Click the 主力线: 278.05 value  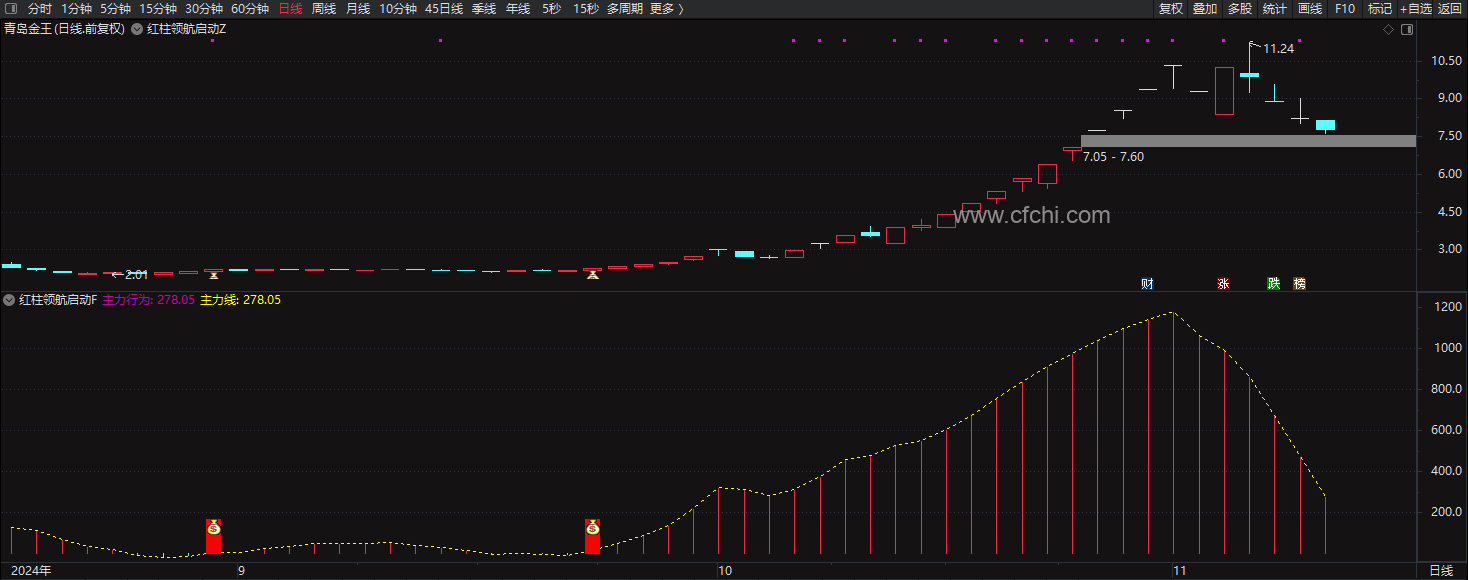coord(240,300)
